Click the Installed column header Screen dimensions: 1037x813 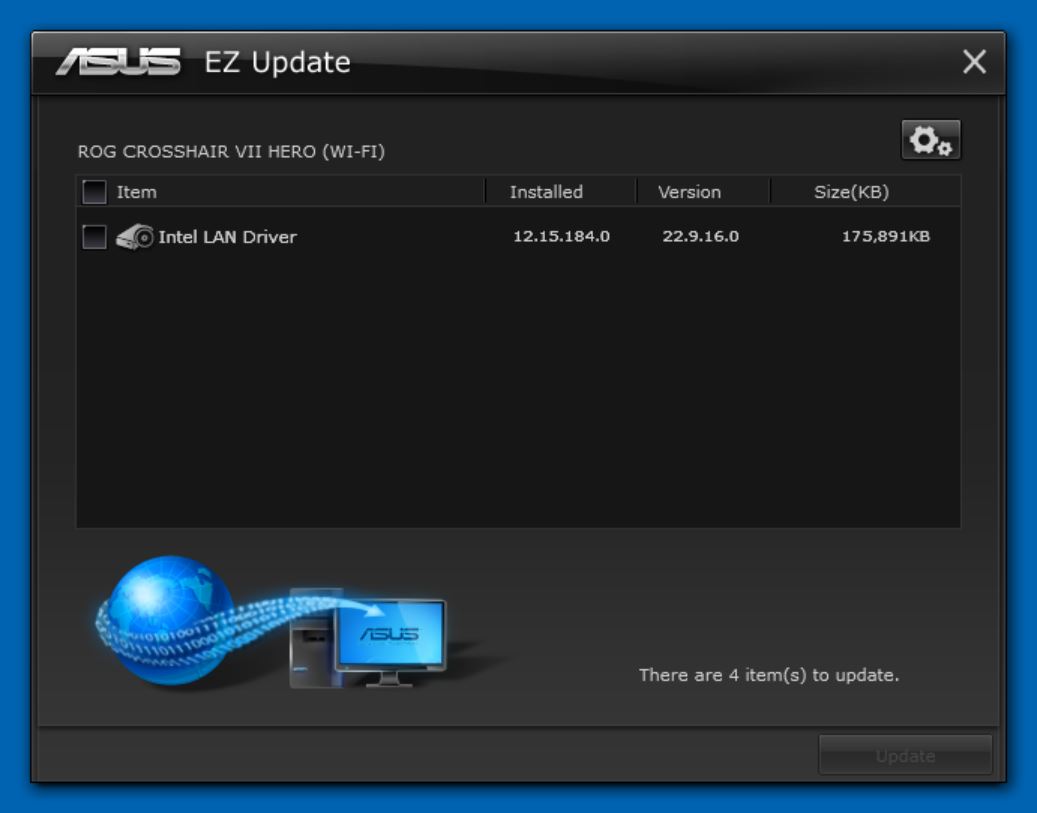pos(546,192)
